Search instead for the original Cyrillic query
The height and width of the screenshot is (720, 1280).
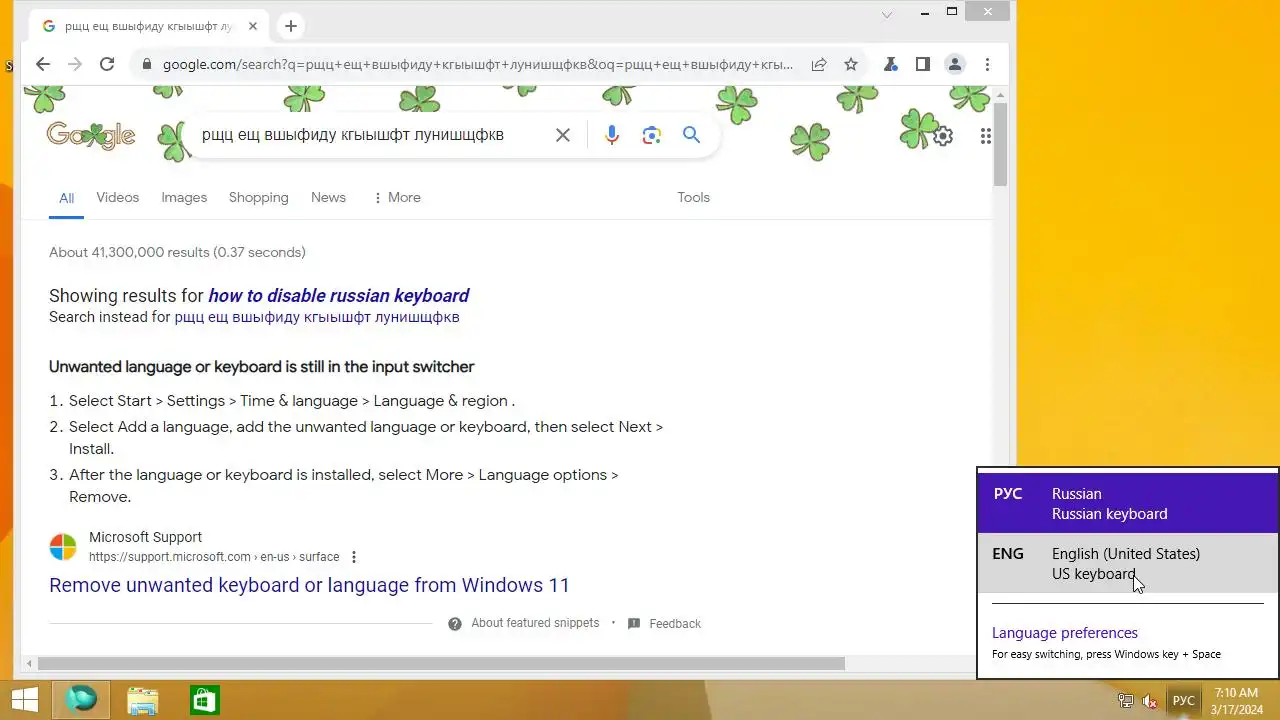(x=317, y=317)
